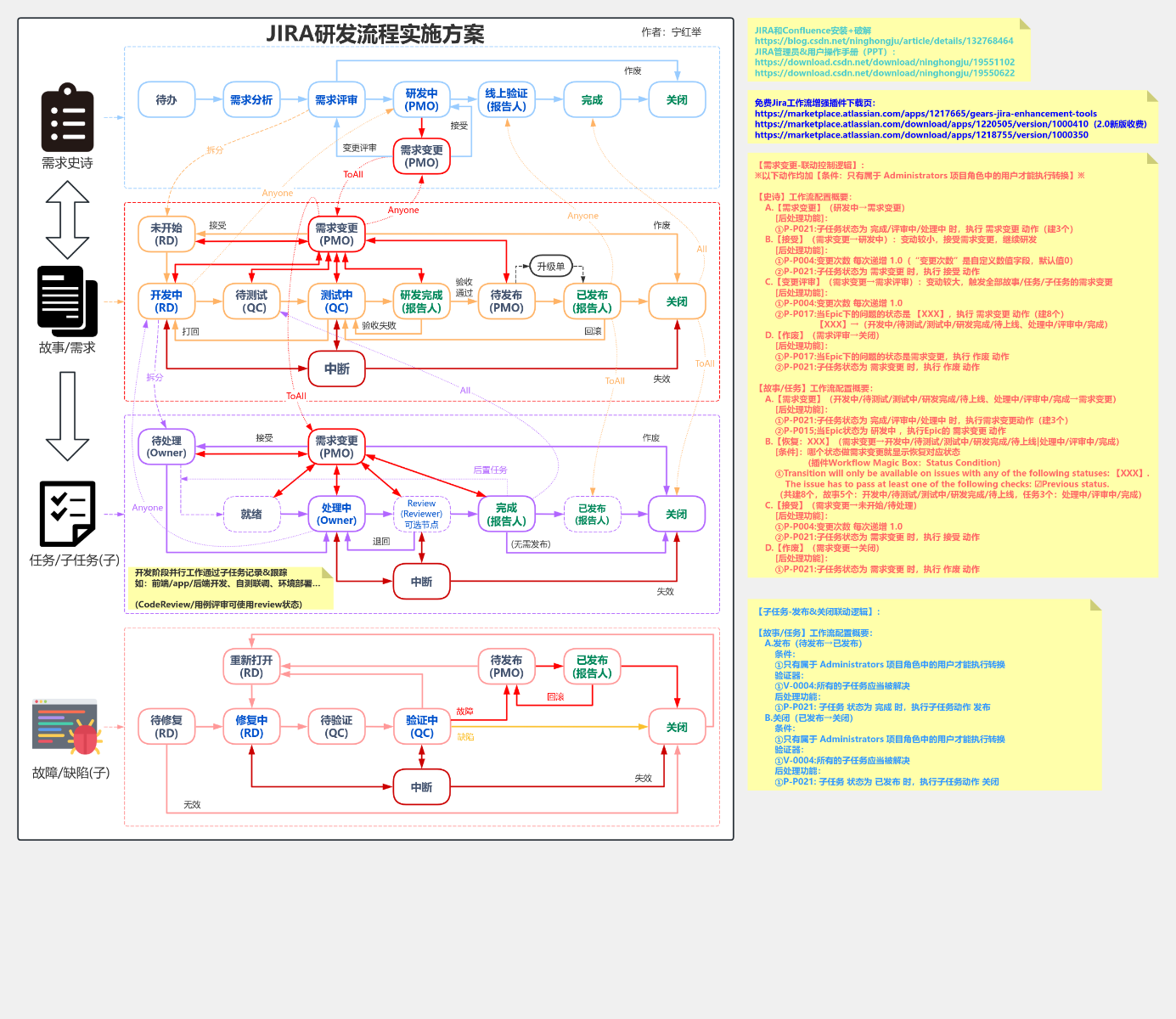
Task: Select the 中断 node in the defect flow
Action: tap(422, 787)
